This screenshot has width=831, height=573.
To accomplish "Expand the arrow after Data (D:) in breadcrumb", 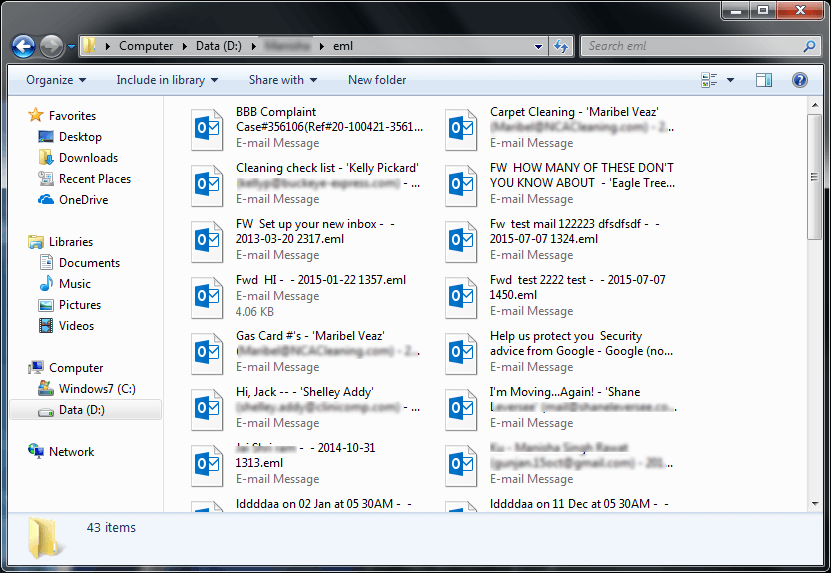I will pyautogui.click(x=253, y=46).
